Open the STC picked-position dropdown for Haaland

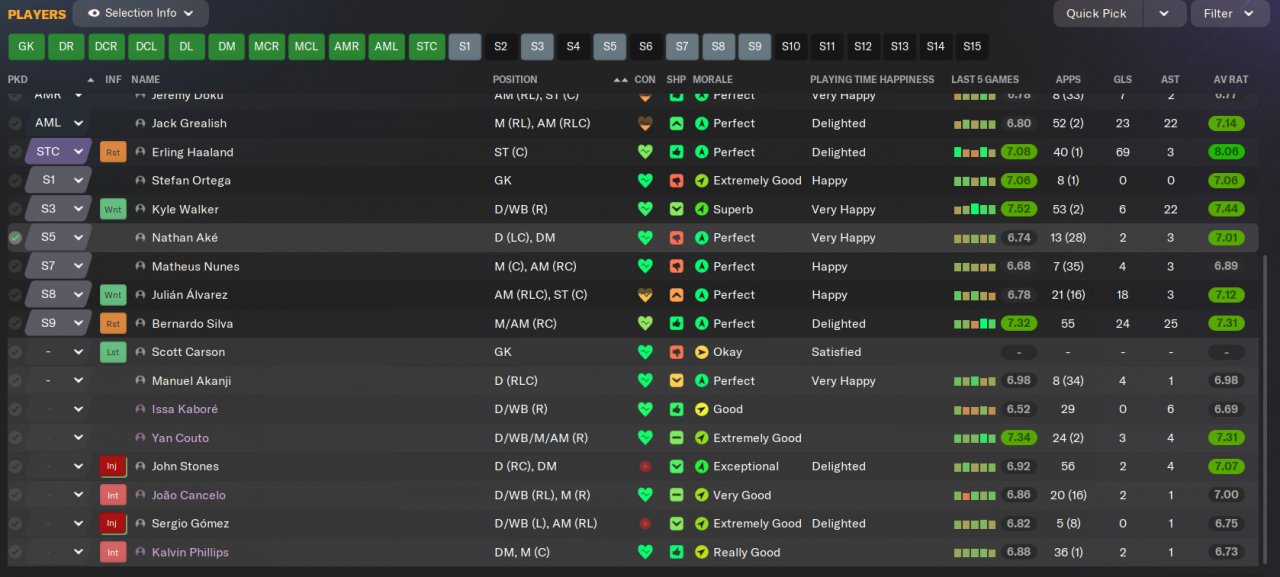click(x=78, y=152)
